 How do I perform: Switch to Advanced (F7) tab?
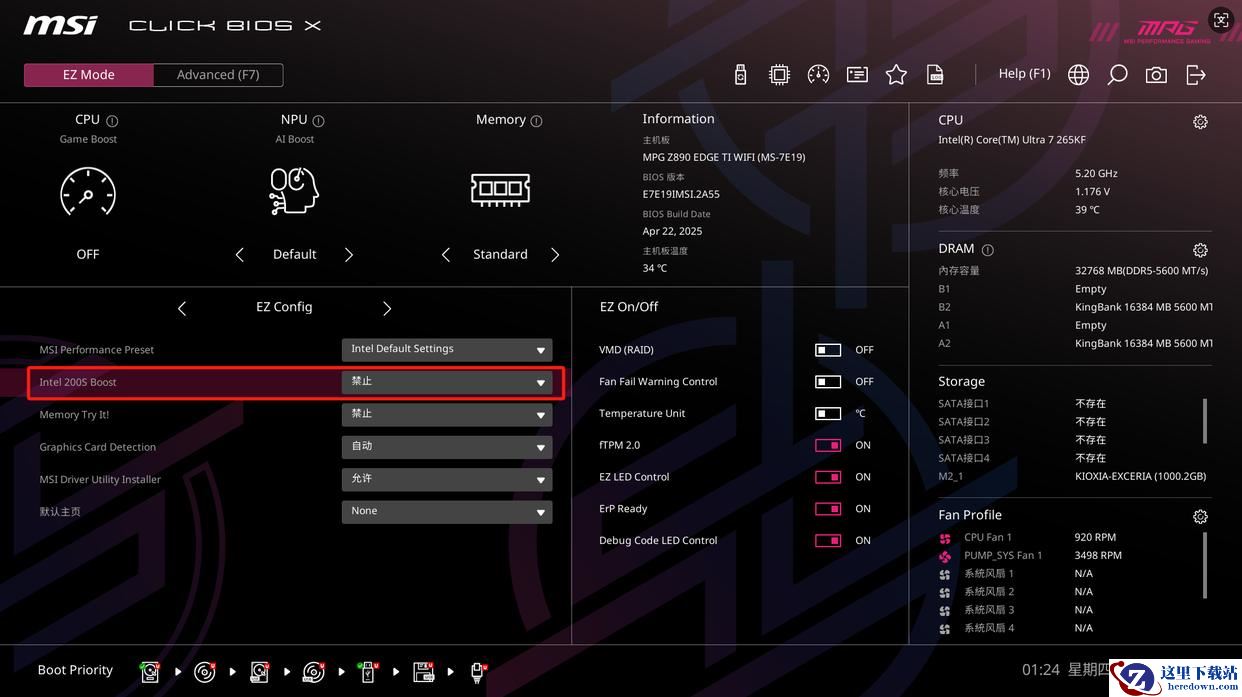(x=218, y=75)
